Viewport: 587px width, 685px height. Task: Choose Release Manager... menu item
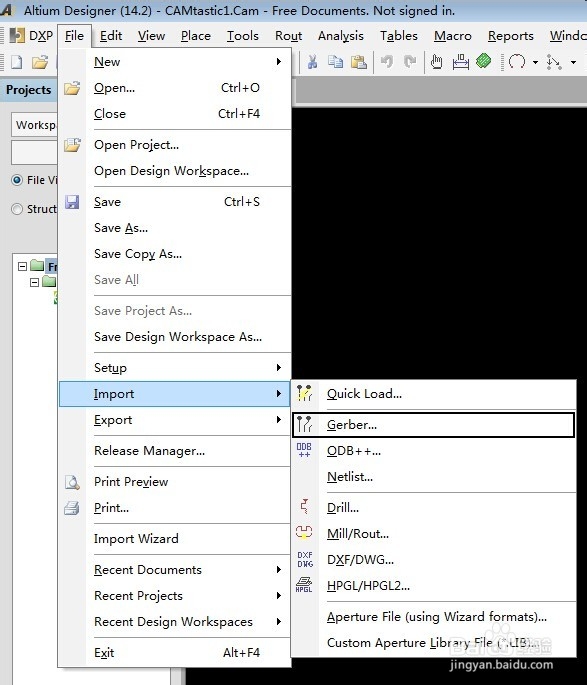tap(175, 450)
